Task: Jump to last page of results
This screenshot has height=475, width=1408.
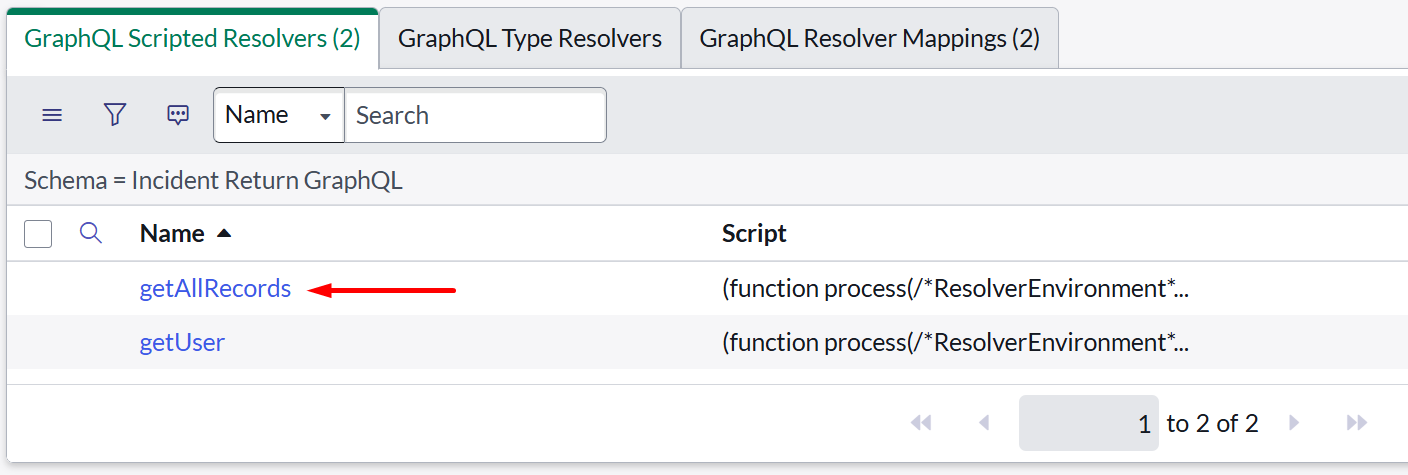Action: [x=1357, y=423]
